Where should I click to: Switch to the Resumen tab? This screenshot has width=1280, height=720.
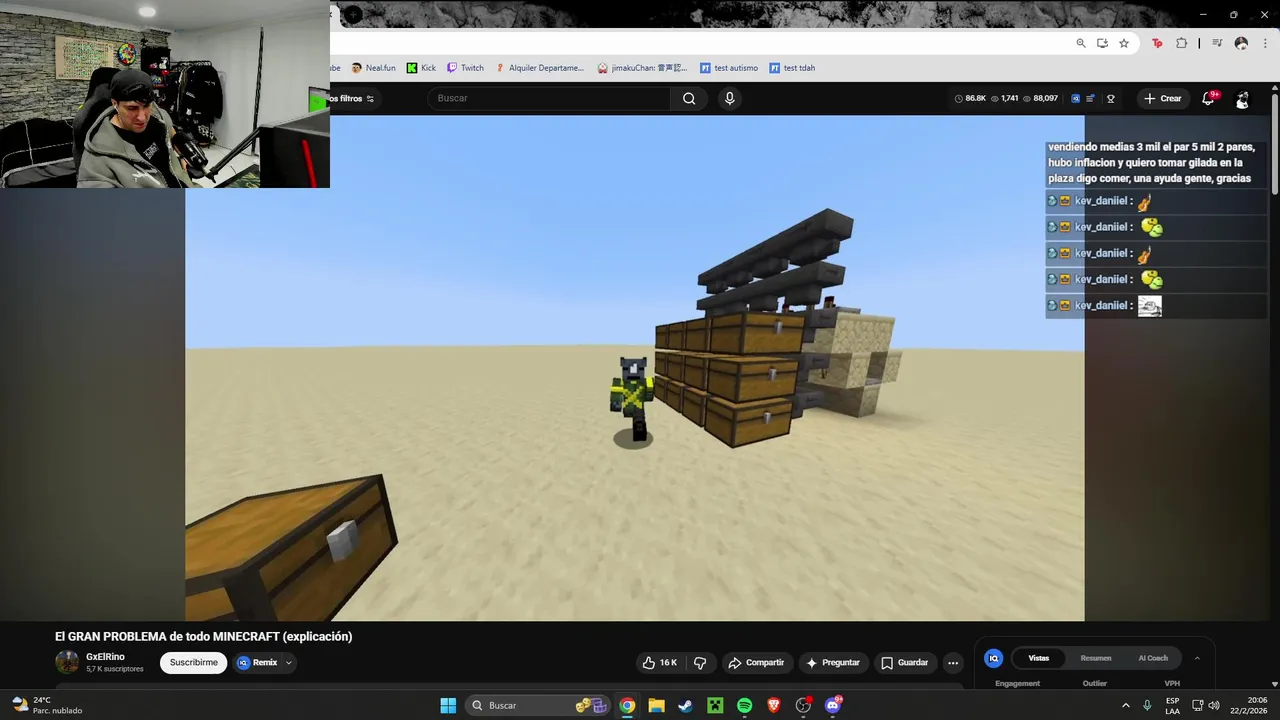coord(1096,658)
